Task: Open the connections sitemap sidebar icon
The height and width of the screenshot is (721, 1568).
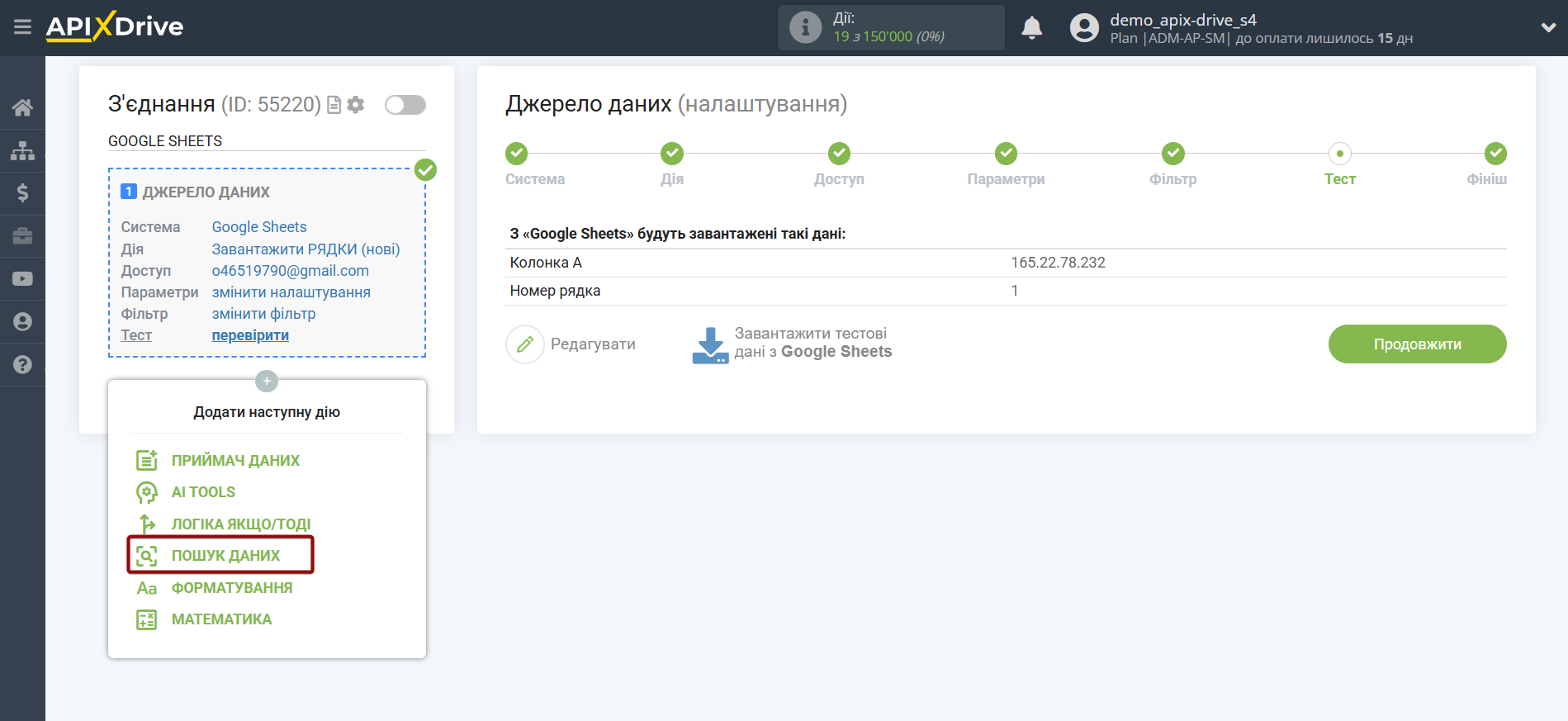Action: point(22,150)
